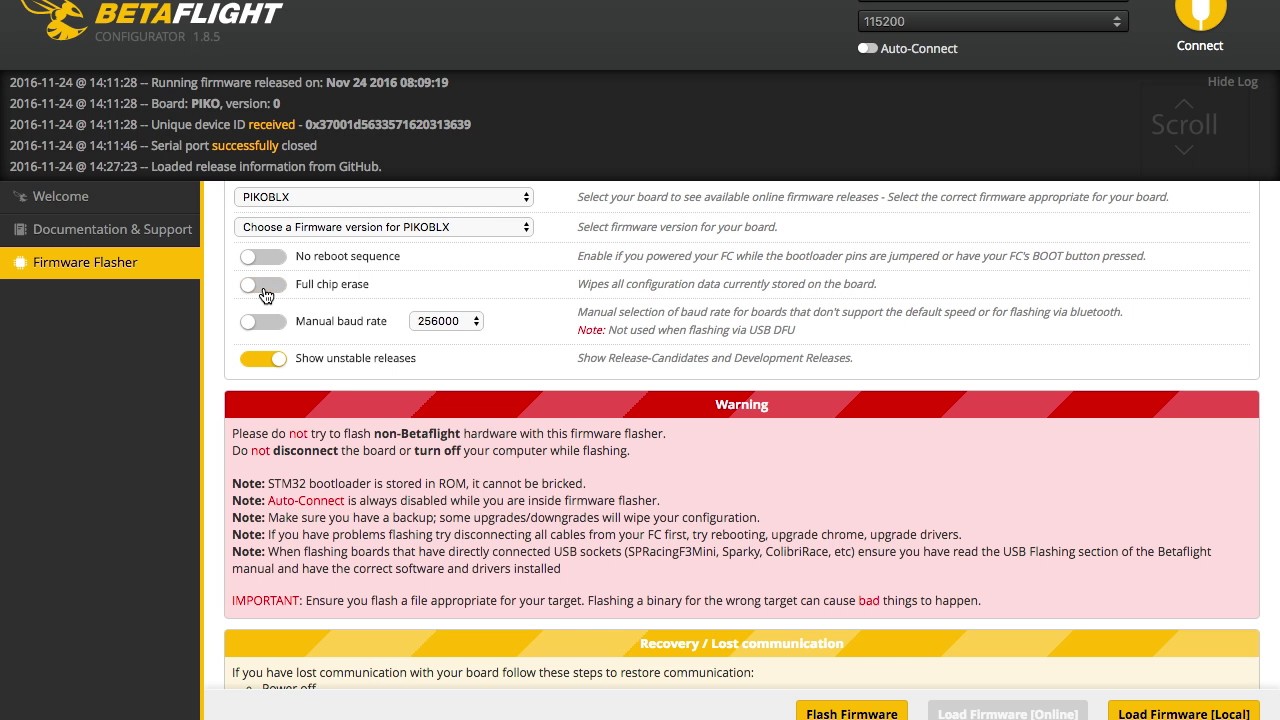Click the red Warning header
This screenshot has height=720, width=1280.
(x=742, y=405)
